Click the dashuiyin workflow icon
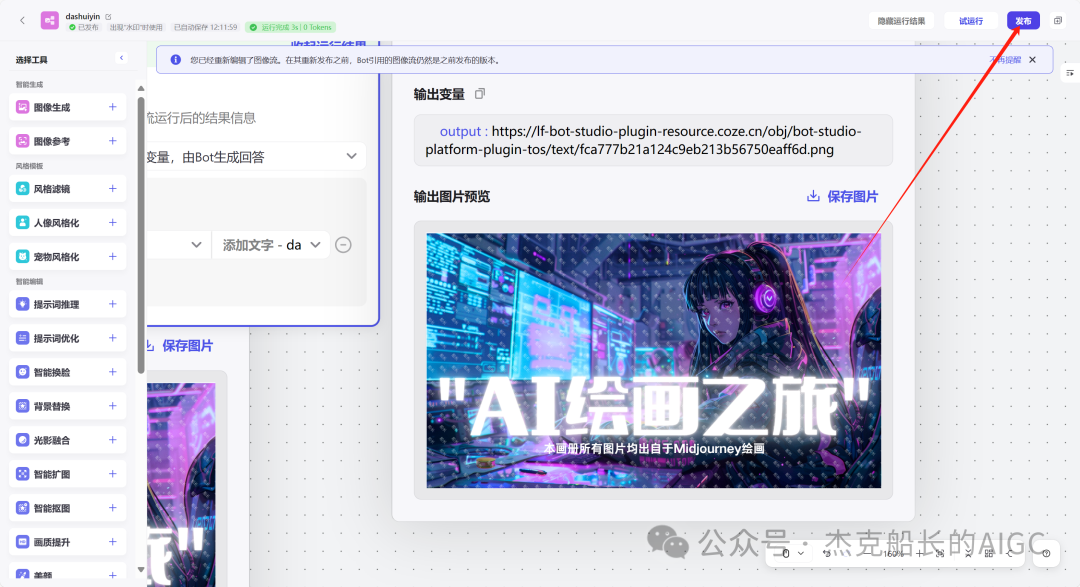The height and width of the screenshot is (587, 1080). (x=50, y=21)
